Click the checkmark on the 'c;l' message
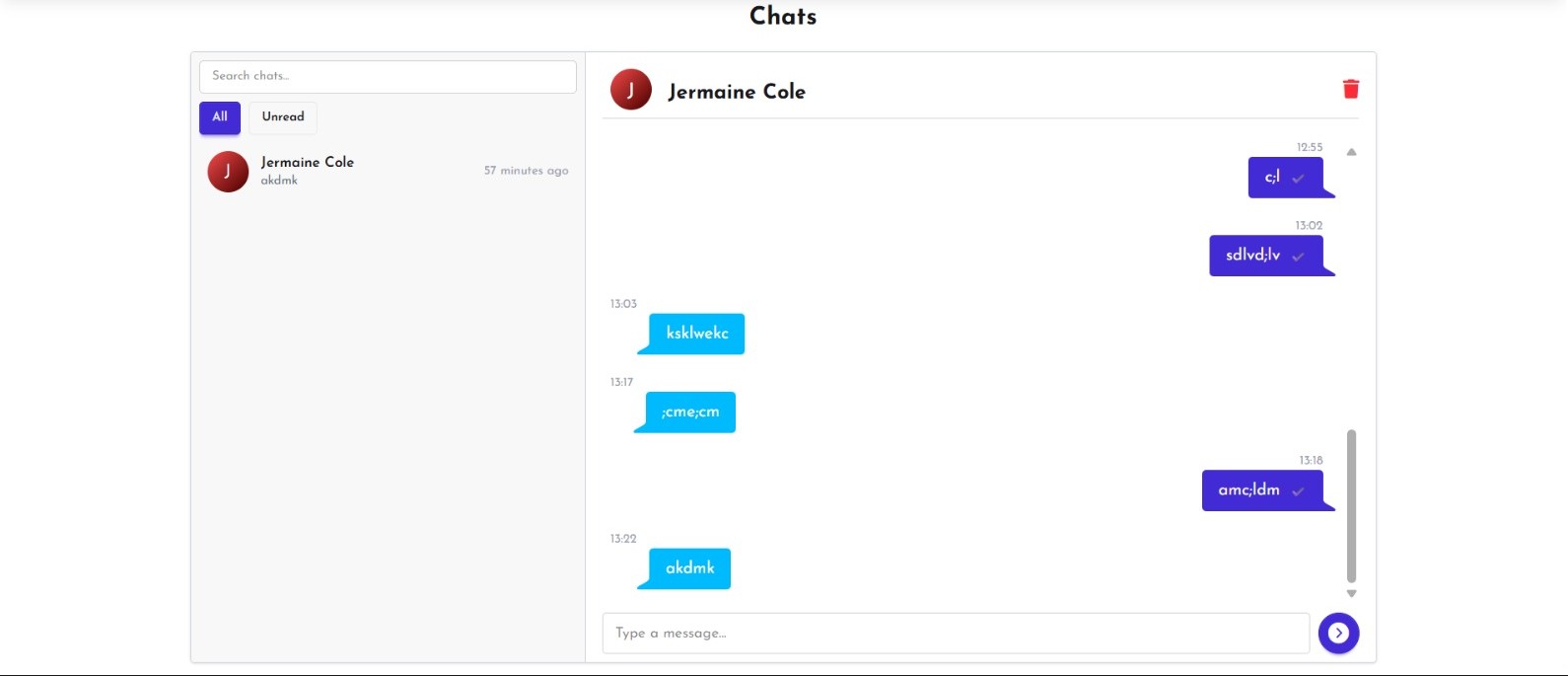 click(1298, 179)
